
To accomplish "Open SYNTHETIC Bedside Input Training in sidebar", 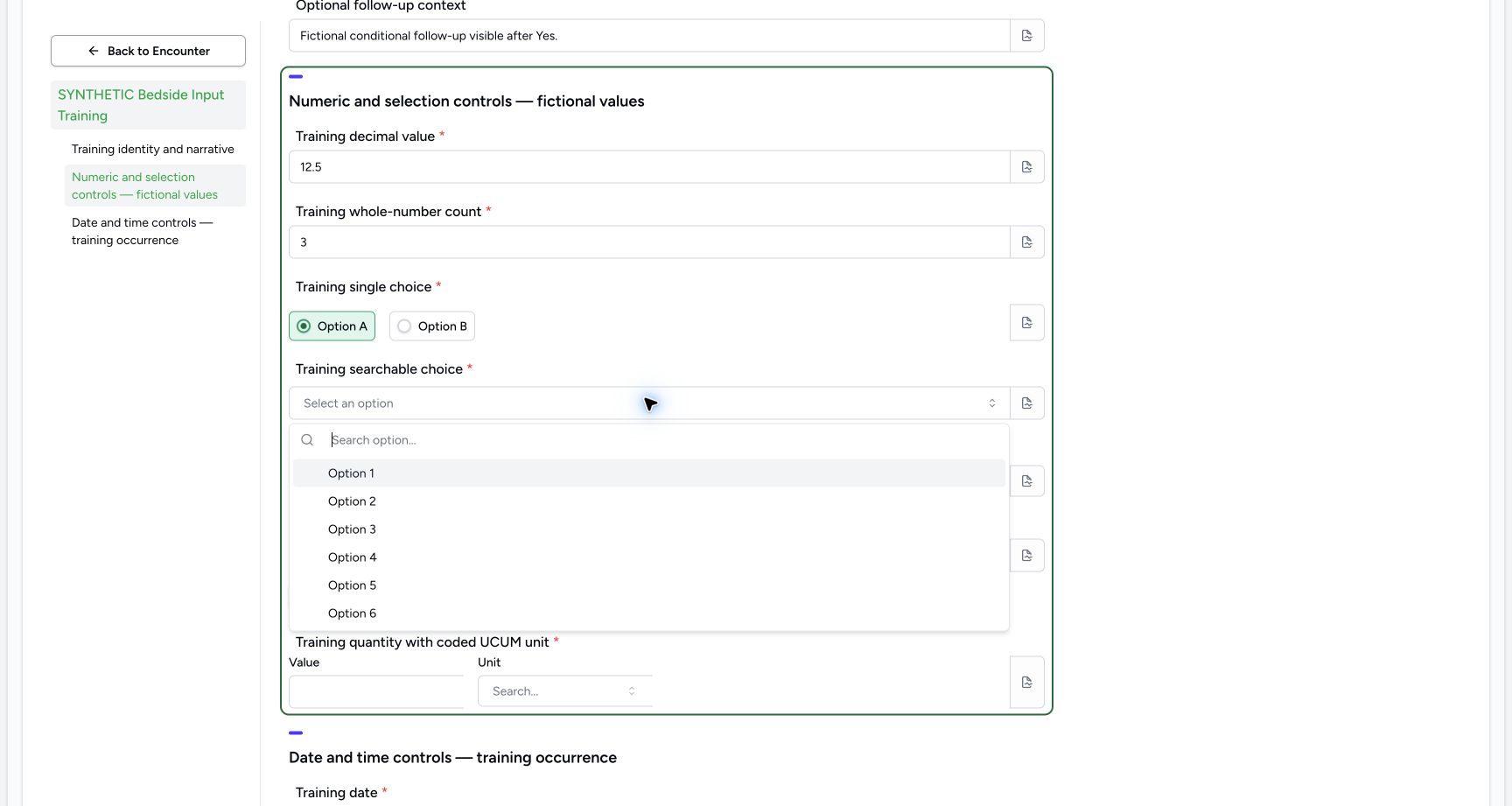I will pos(148,105).
